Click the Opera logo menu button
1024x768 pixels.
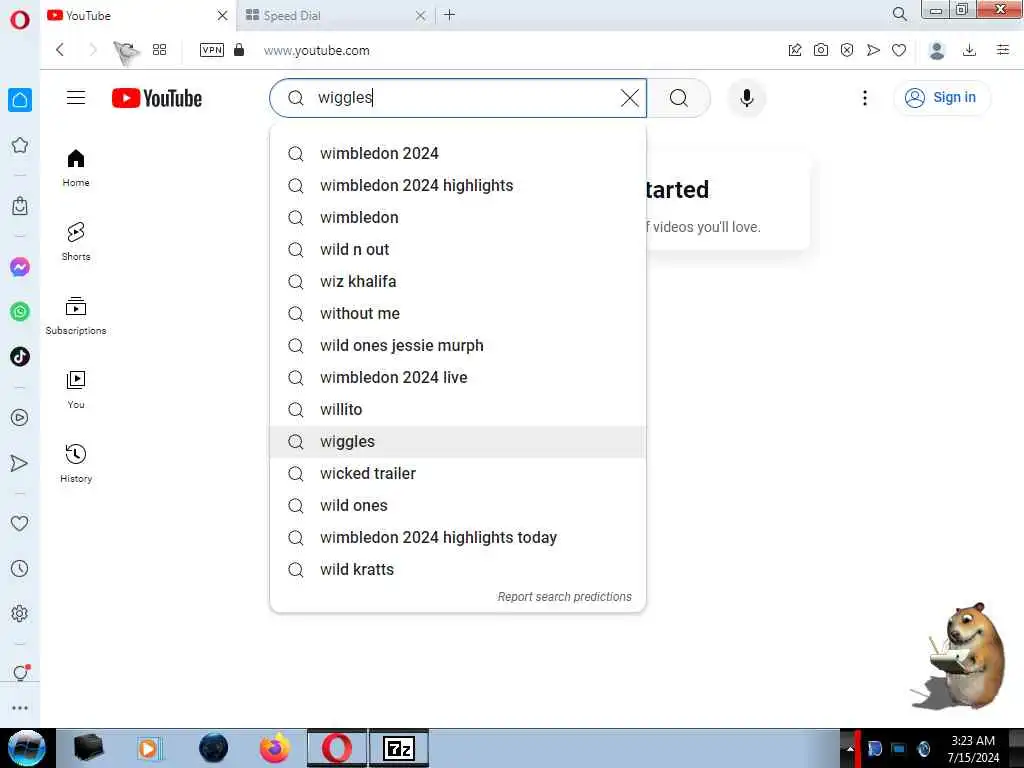(20, 20)
